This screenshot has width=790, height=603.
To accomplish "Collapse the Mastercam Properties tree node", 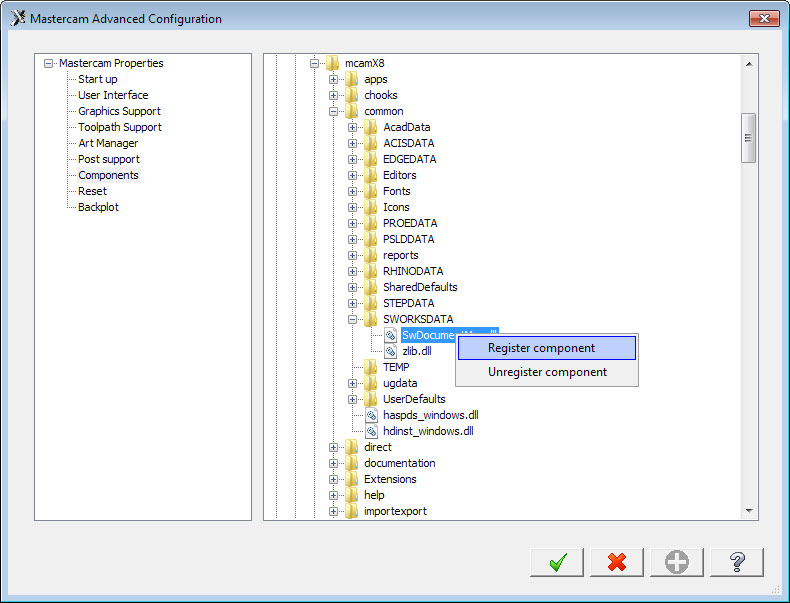I will tap(48, 63).
